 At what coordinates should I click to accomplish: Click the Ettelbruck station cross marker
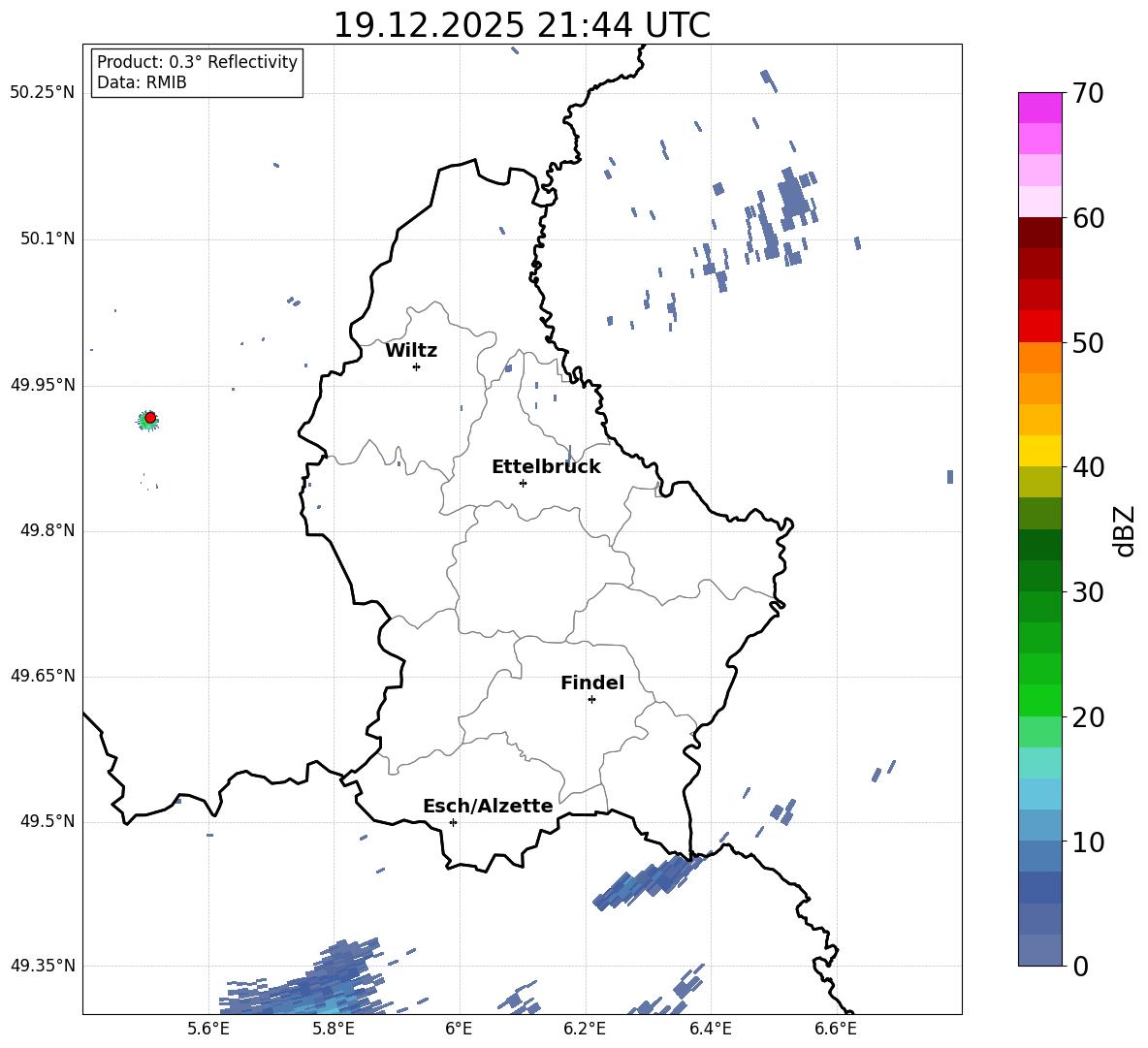523,483
